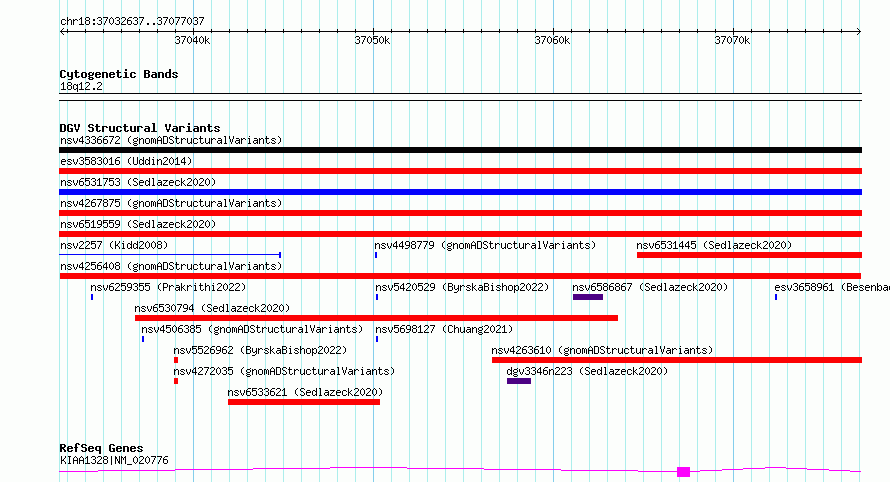Open nsv5420529 (ByrskaBishop2022) label

[462, 287]
